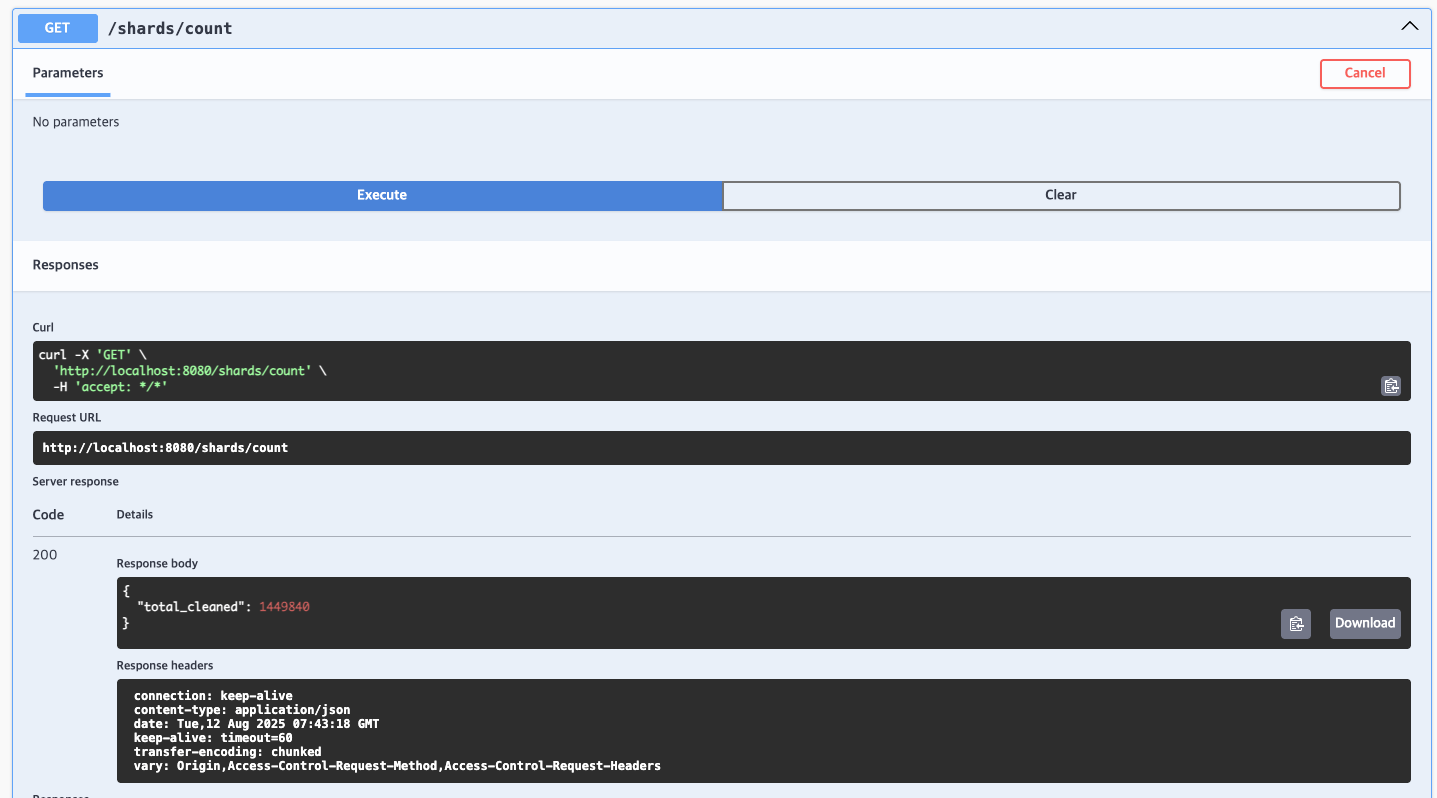Click the Server response label
Image resolution: width=1437 pixels, height=798 pixels.
click(x=76, y=482)
